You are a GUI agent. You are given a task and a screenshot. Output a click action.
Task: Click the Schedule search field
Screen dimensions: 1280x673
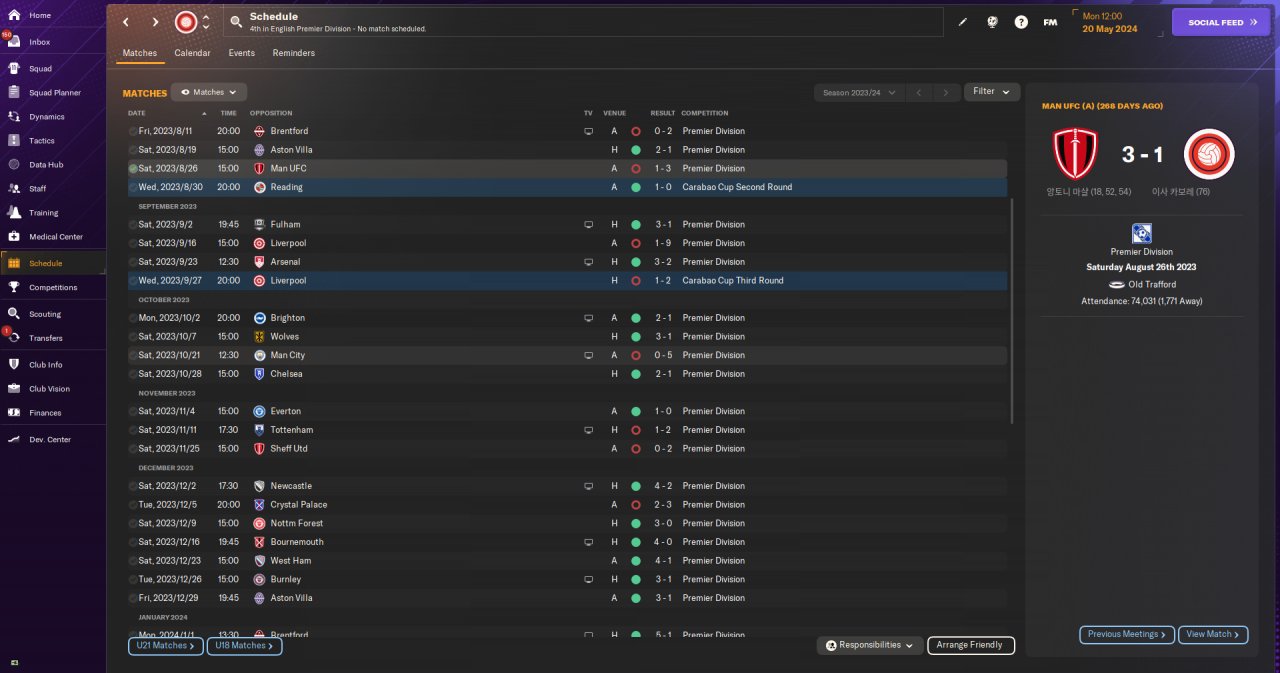pos(583,22)
